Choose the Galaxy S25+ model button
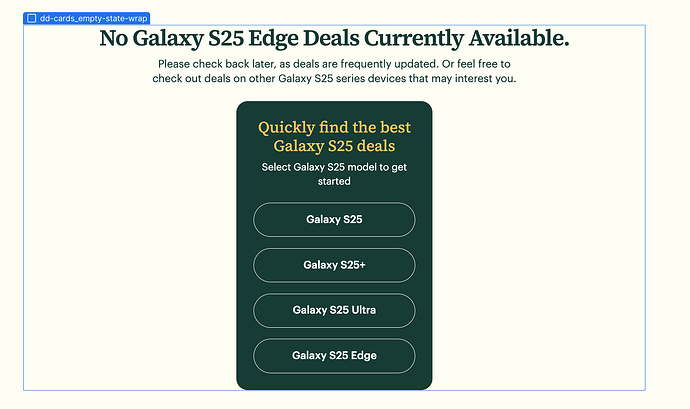 [x=334, y=265]
